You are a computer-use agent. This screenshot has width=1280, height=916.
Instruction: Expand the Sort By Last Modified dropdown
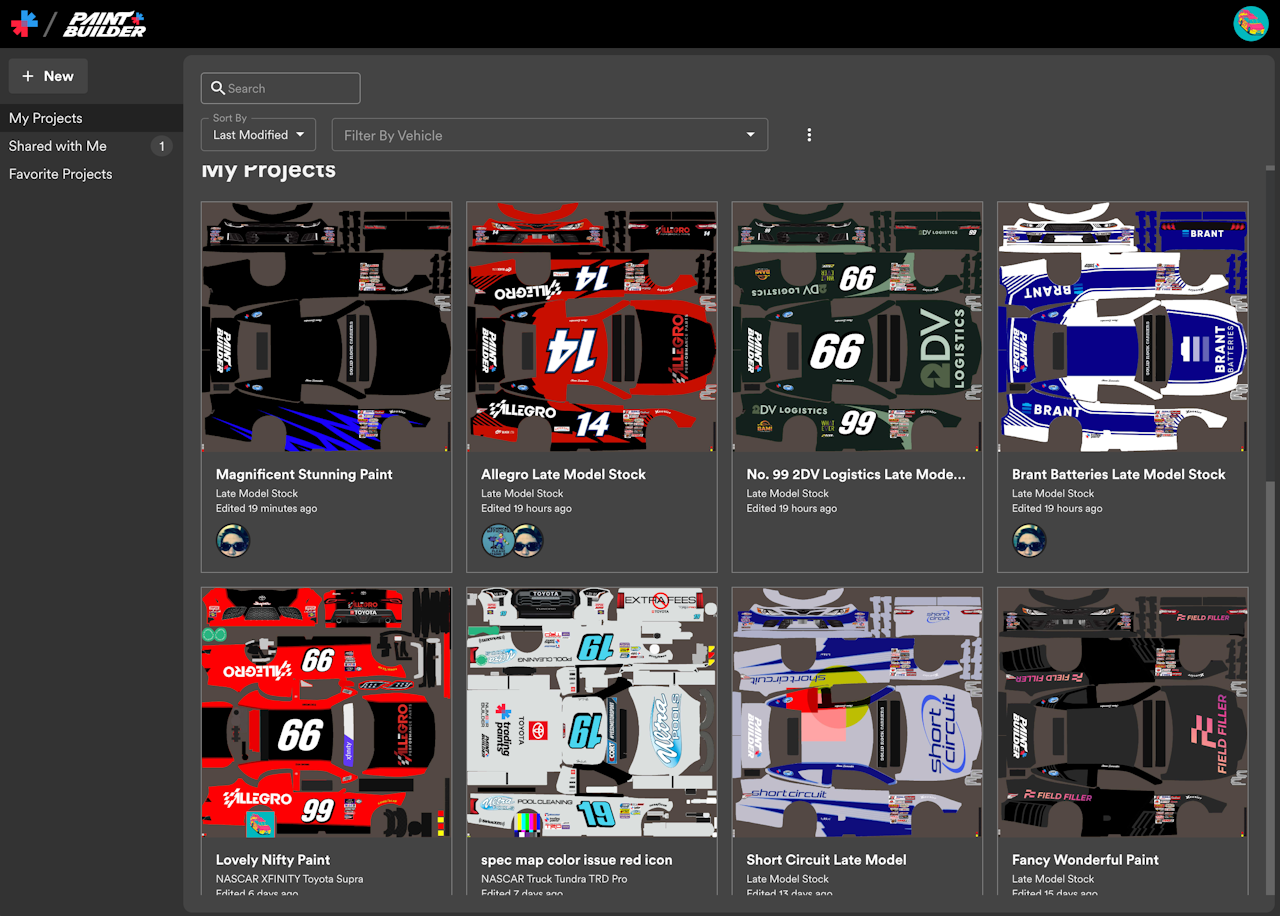[258, 135]
